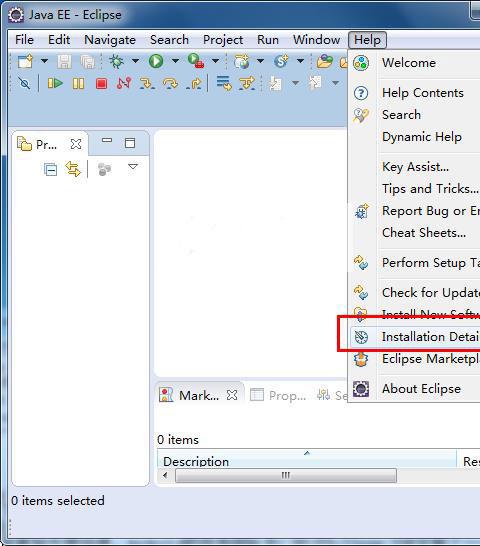Image resolution: width=480 pixels, height=546 pixels.
Task: Click the New Servlet icon
Action: pos(281,61)
